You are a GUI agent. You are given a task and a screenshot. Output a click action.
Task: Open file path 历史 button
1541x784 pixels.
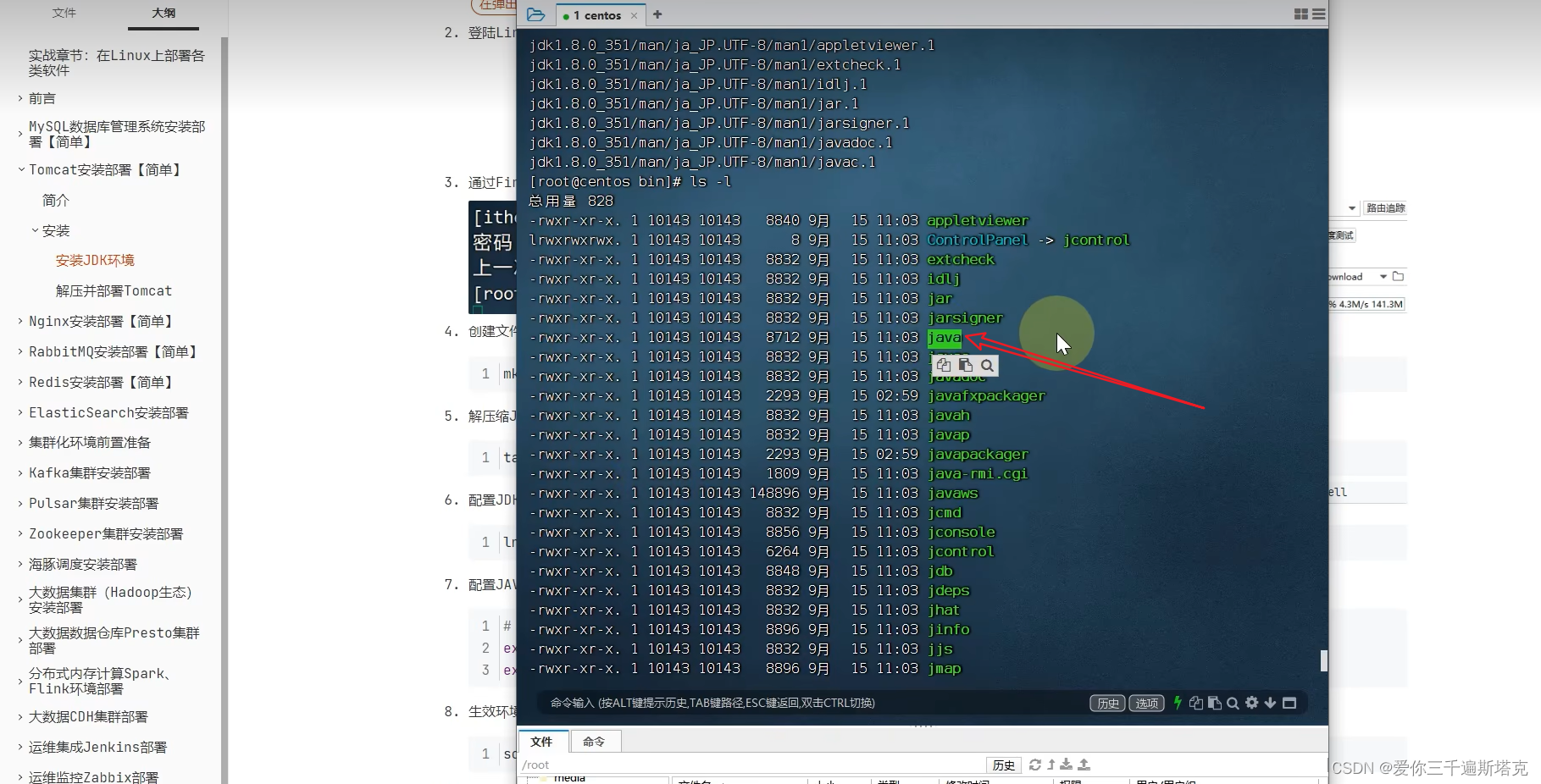(x=1004, y=765)
